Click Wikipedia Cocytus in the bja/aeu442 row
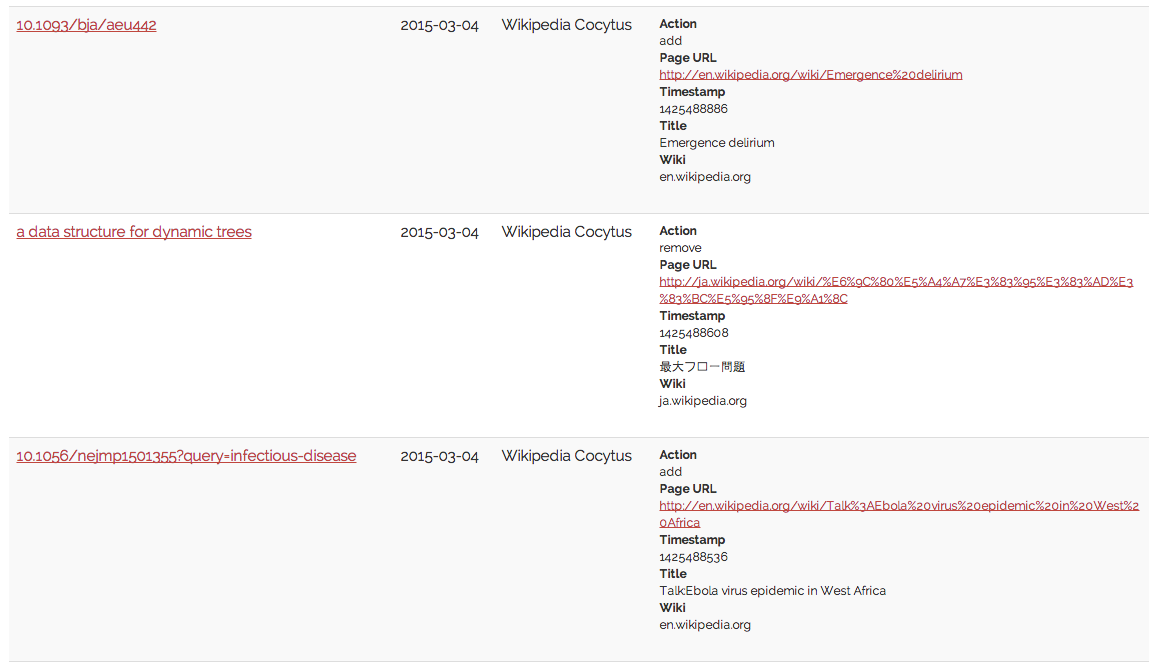This screenshot has width=1159, height=667. [x=566, y=25]
